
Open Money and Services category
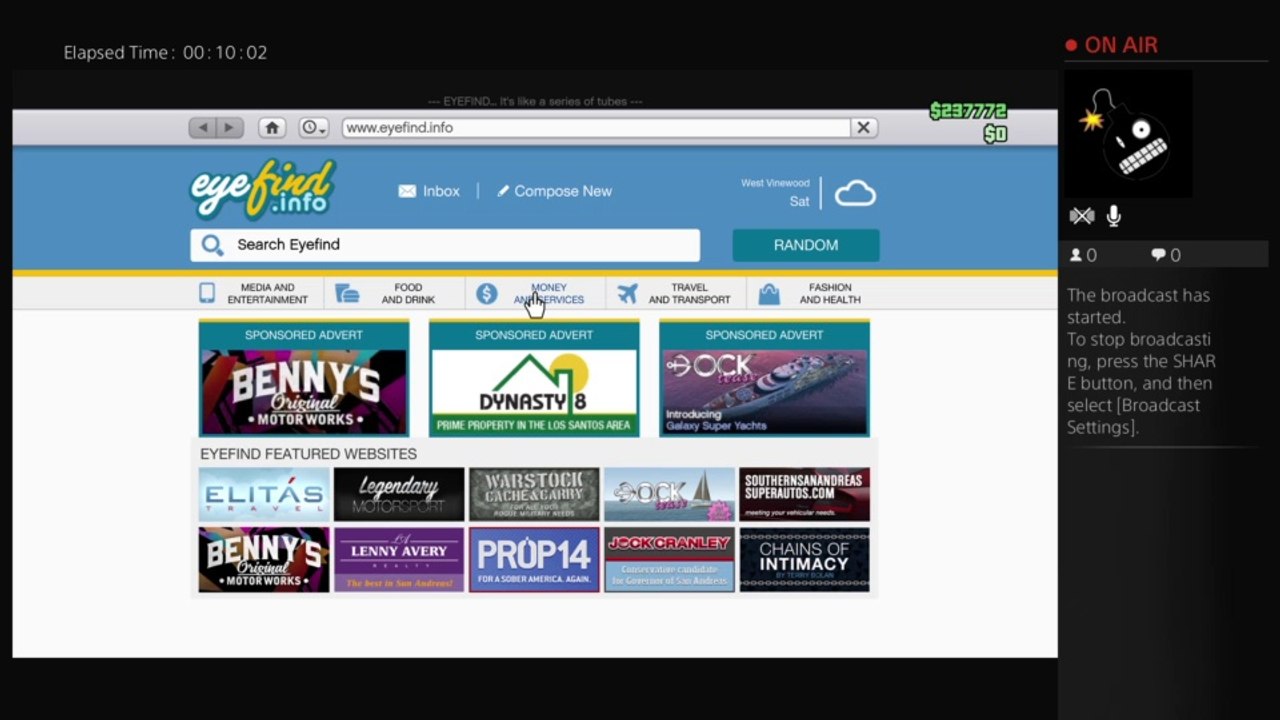click(x=534, y=293)
